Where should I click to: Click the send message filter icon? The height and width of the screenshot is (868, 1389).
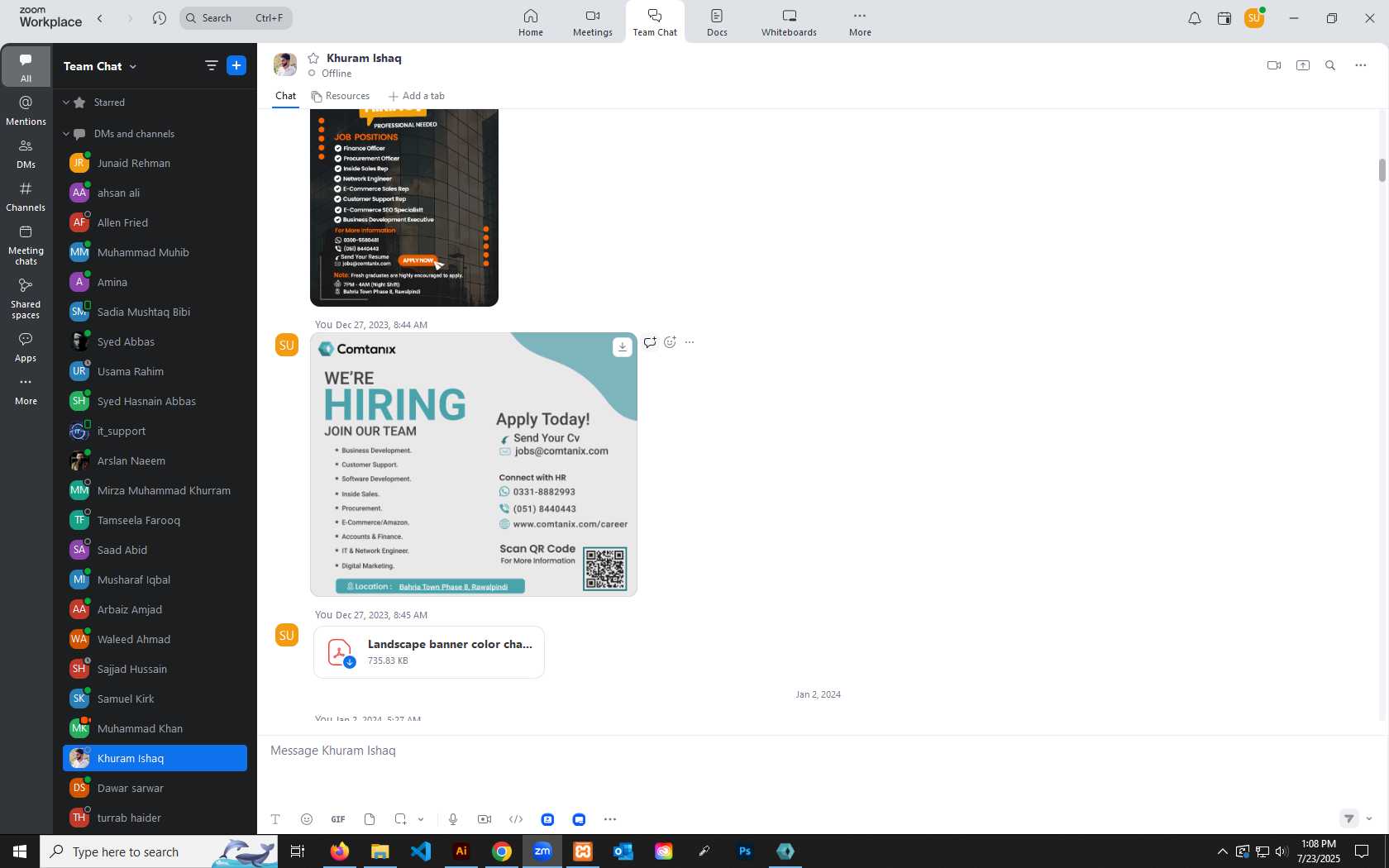(x=1348, y=818)
